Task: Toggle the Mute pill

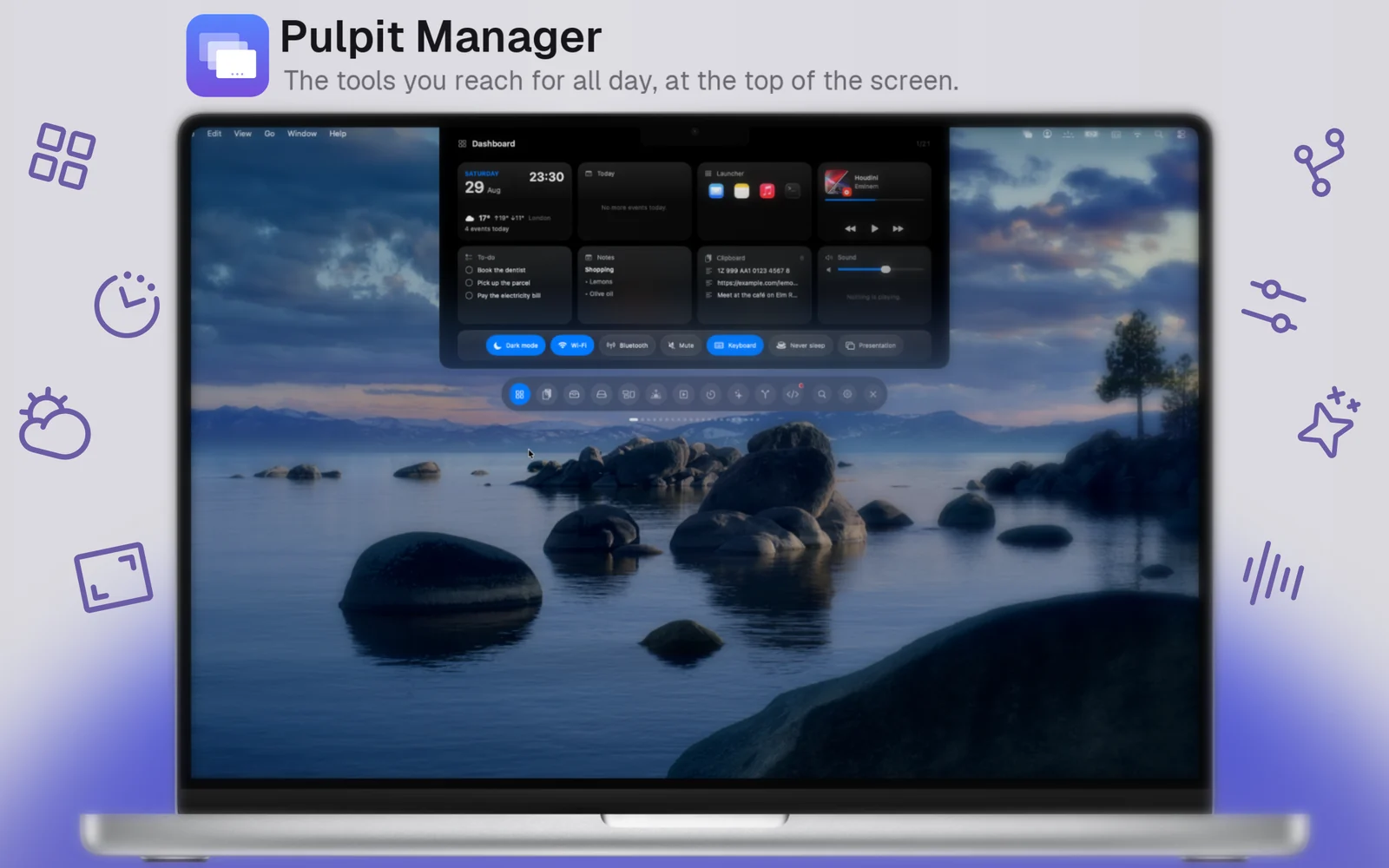Action: click(681, 345)
